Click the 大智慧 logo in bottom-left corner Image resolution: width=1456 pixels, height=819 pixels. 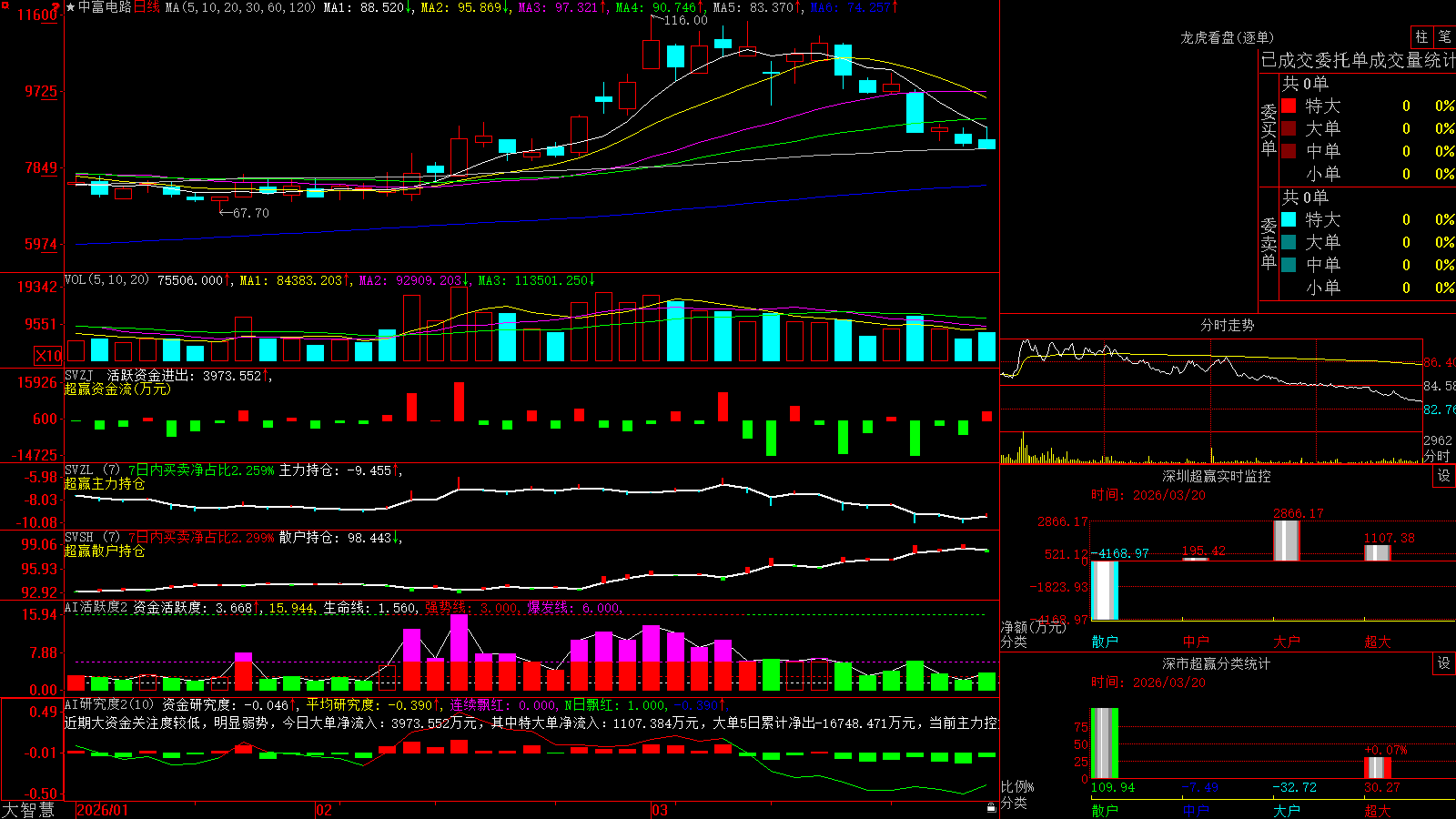(x=28, y=810)
